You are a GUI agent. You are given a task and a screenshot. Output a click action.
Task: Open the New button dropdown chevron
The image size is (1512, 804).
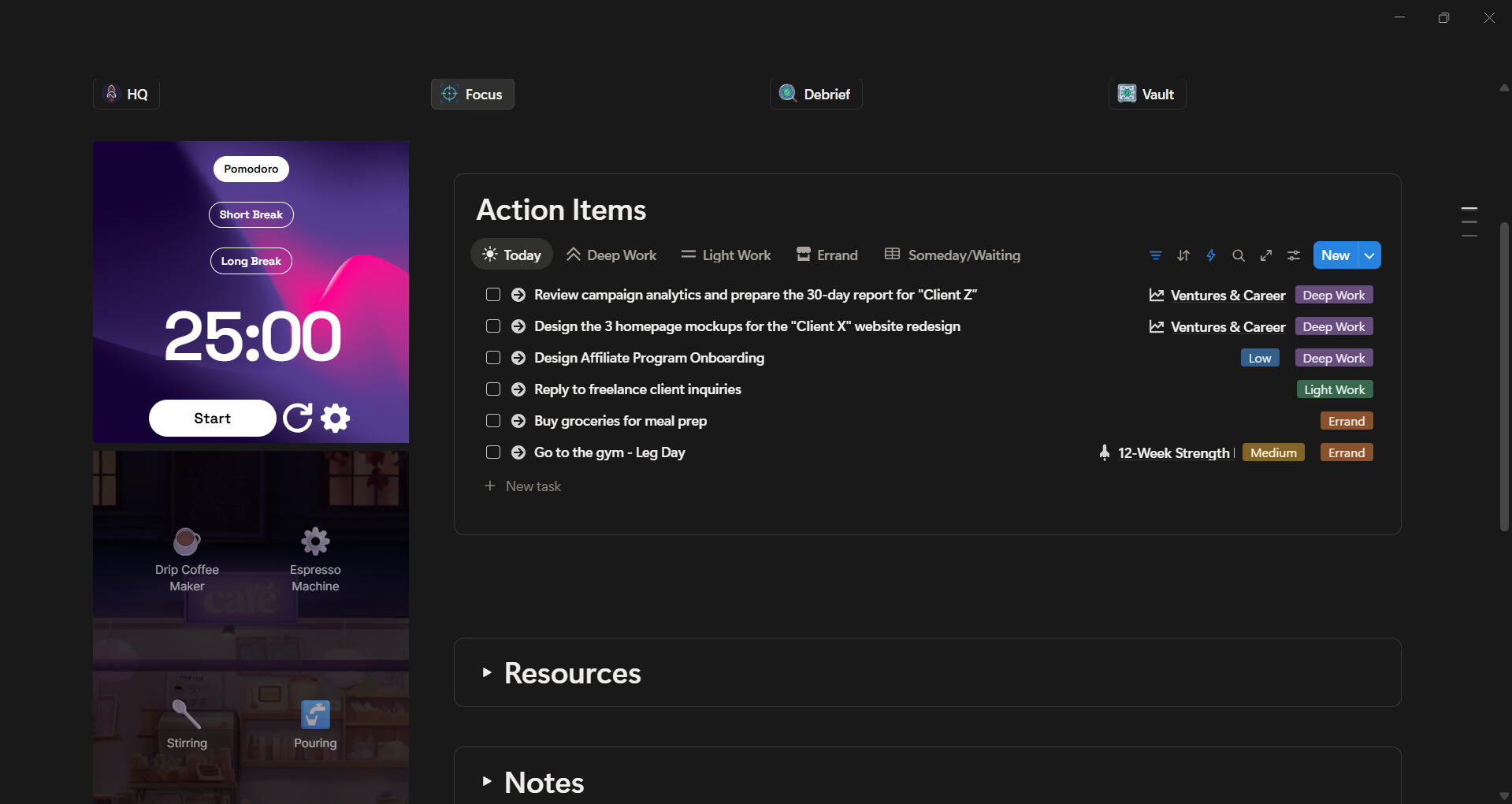tap(1369, 255)
